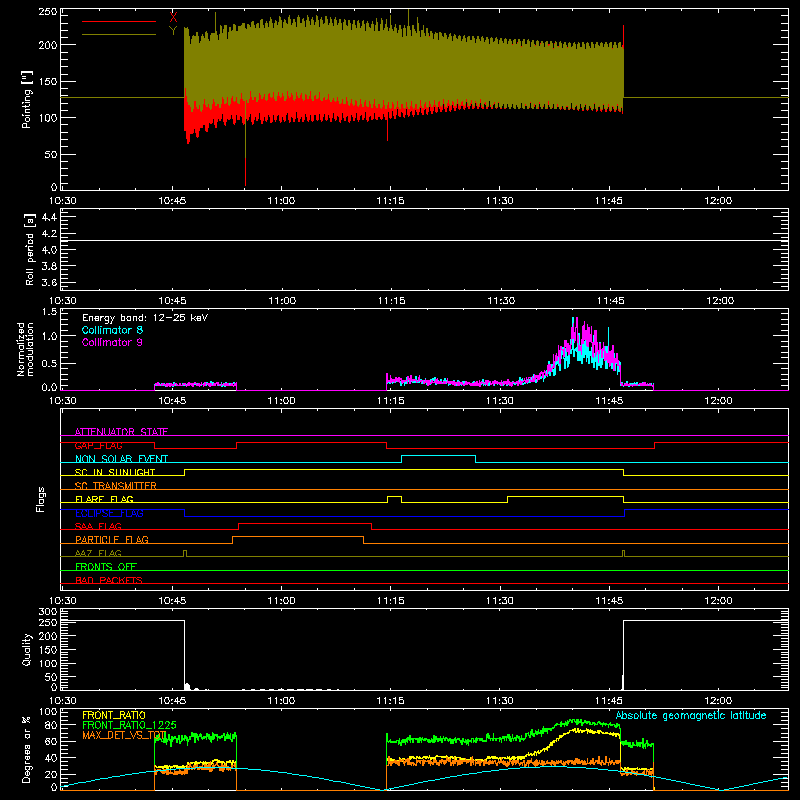Viewport: 800px width, 800px height.
Task: Click the GAP_FLAG label
Action: coord(98,445)
